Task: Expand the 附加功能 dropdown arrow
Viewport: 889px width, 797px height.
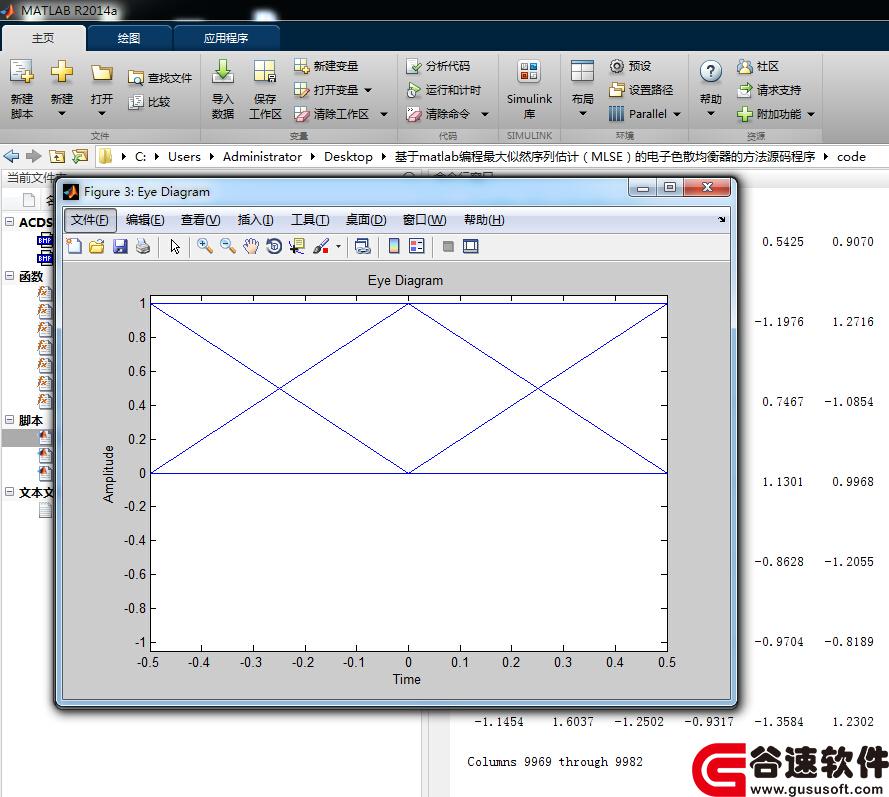Action: pyautogui.click(x=811, y=114)
